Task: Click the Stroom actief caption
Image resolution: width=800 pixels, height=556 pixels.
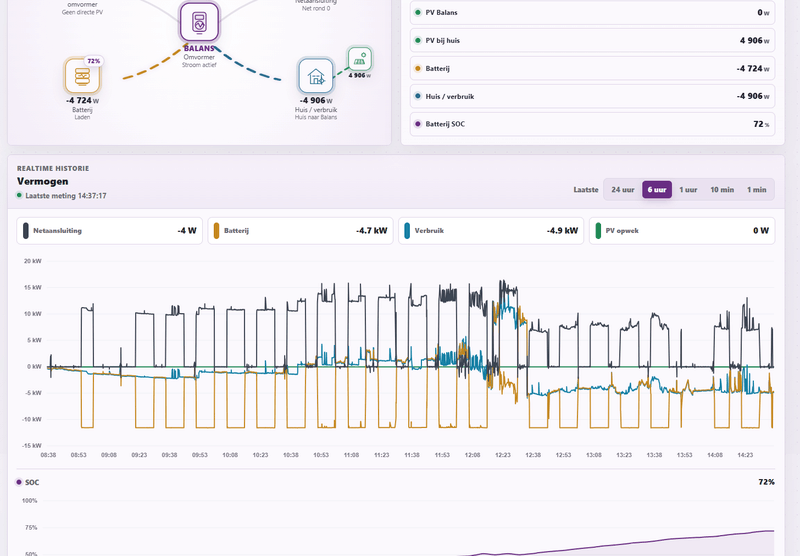Action: [x=199, y=65]
